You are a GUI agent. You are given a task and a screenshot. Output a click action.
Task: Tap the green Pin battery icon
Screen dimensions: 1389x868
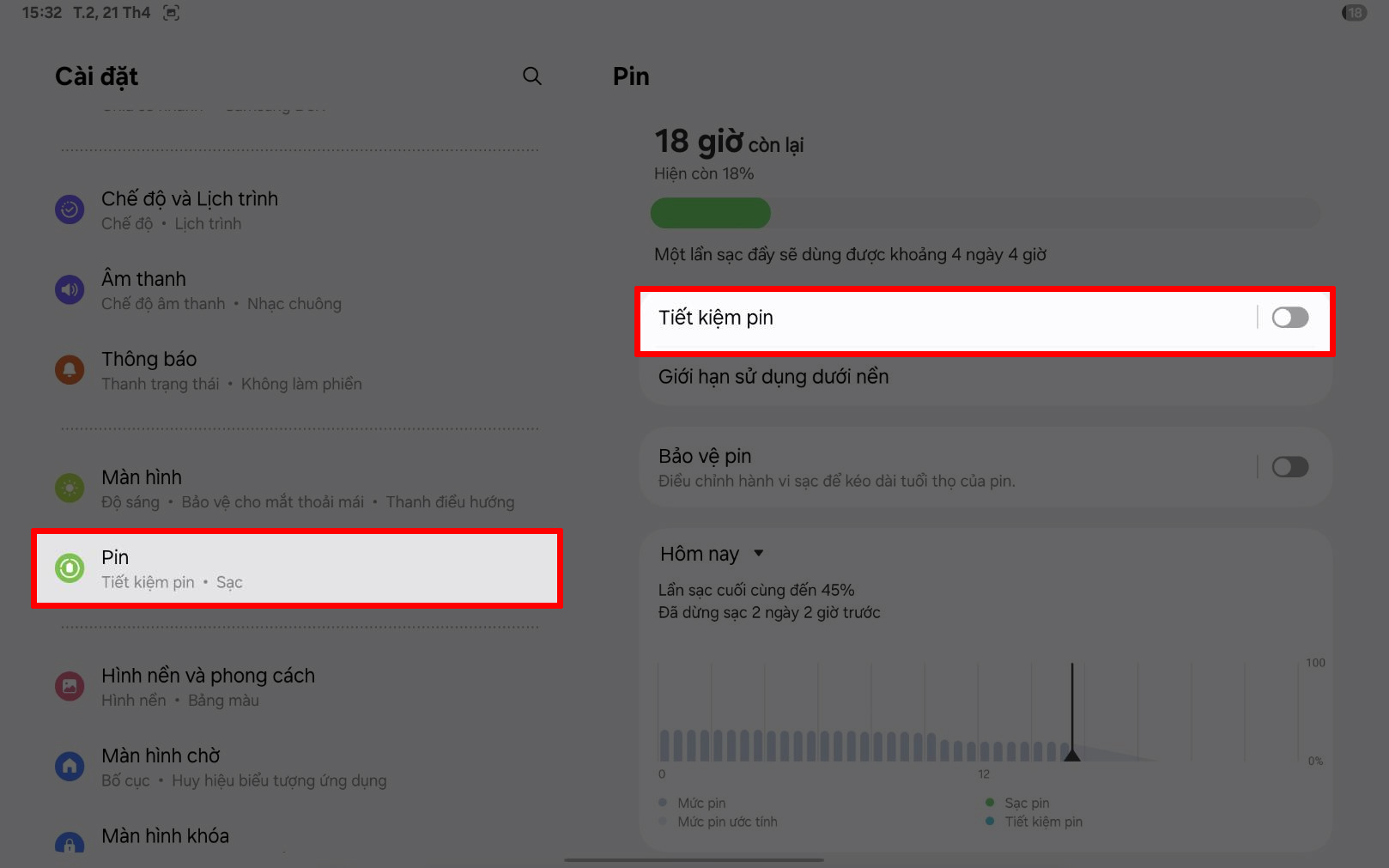click(70, 568)
